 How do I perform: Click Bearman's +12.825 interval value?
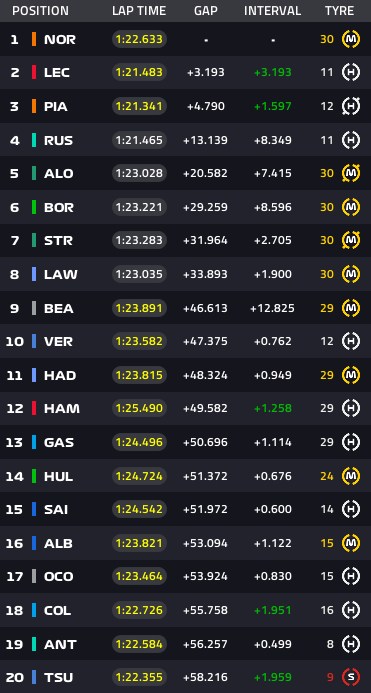click(272, 308)
